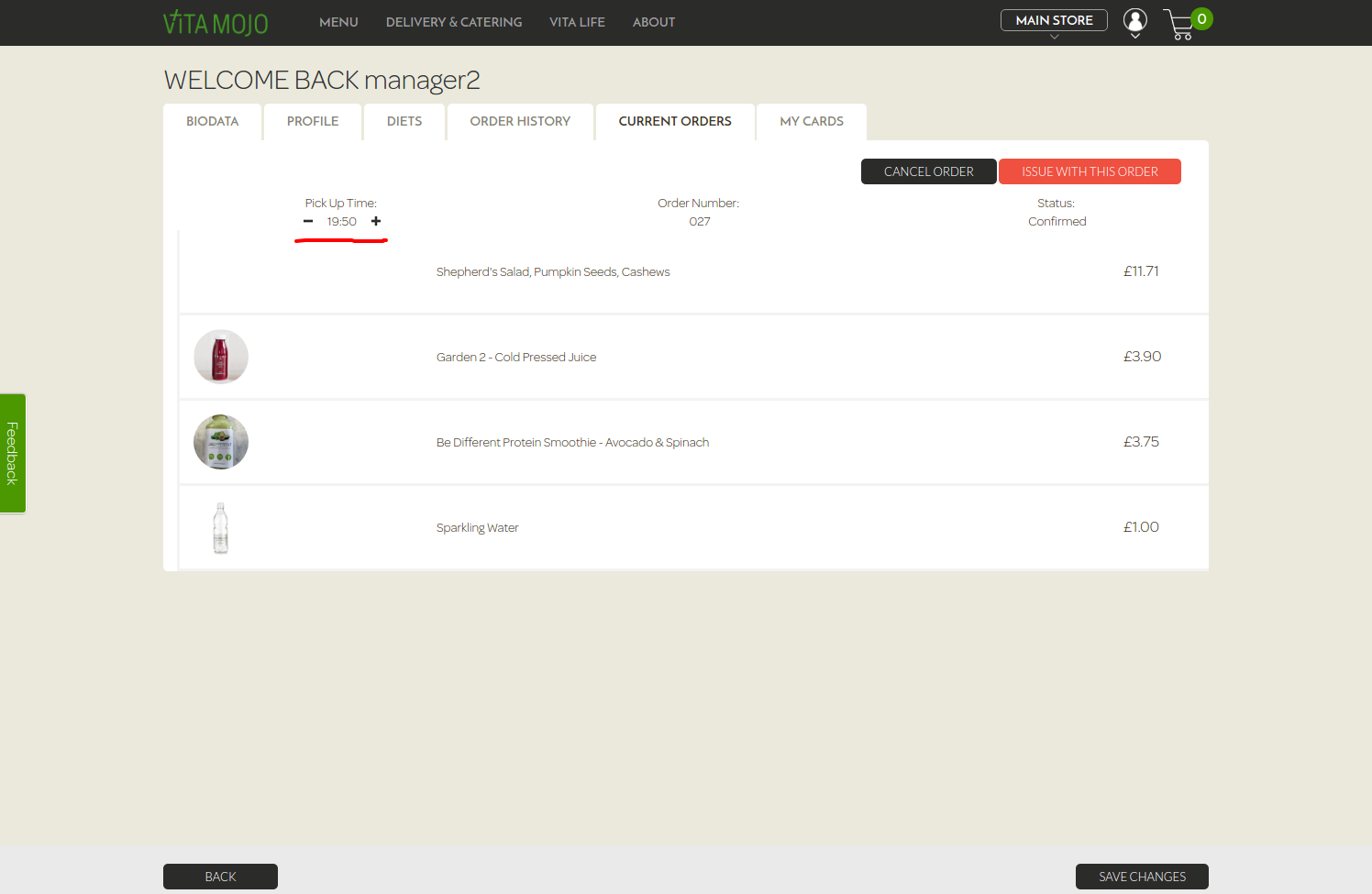Click the Save Changes button
This screenshot has width=1372, height=894.
(x=1142, y=877)
